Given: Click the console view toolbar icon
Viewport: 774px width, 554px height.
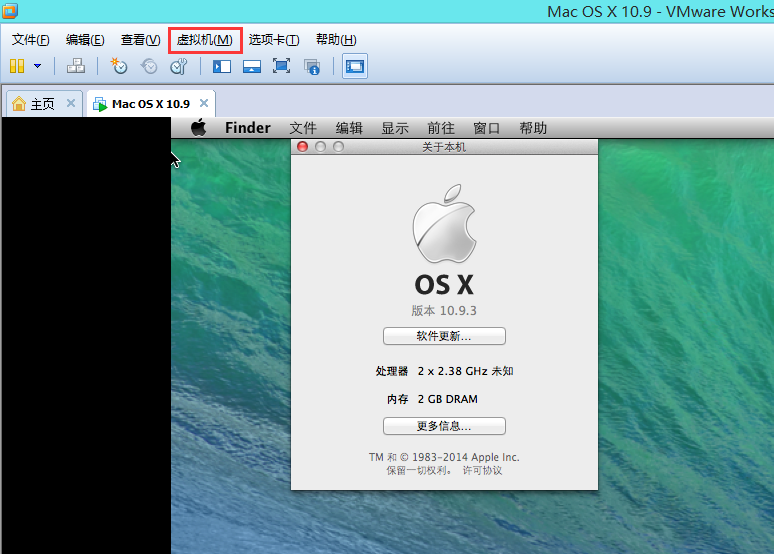Looking at the screenshot, I should tap(355, 66).
